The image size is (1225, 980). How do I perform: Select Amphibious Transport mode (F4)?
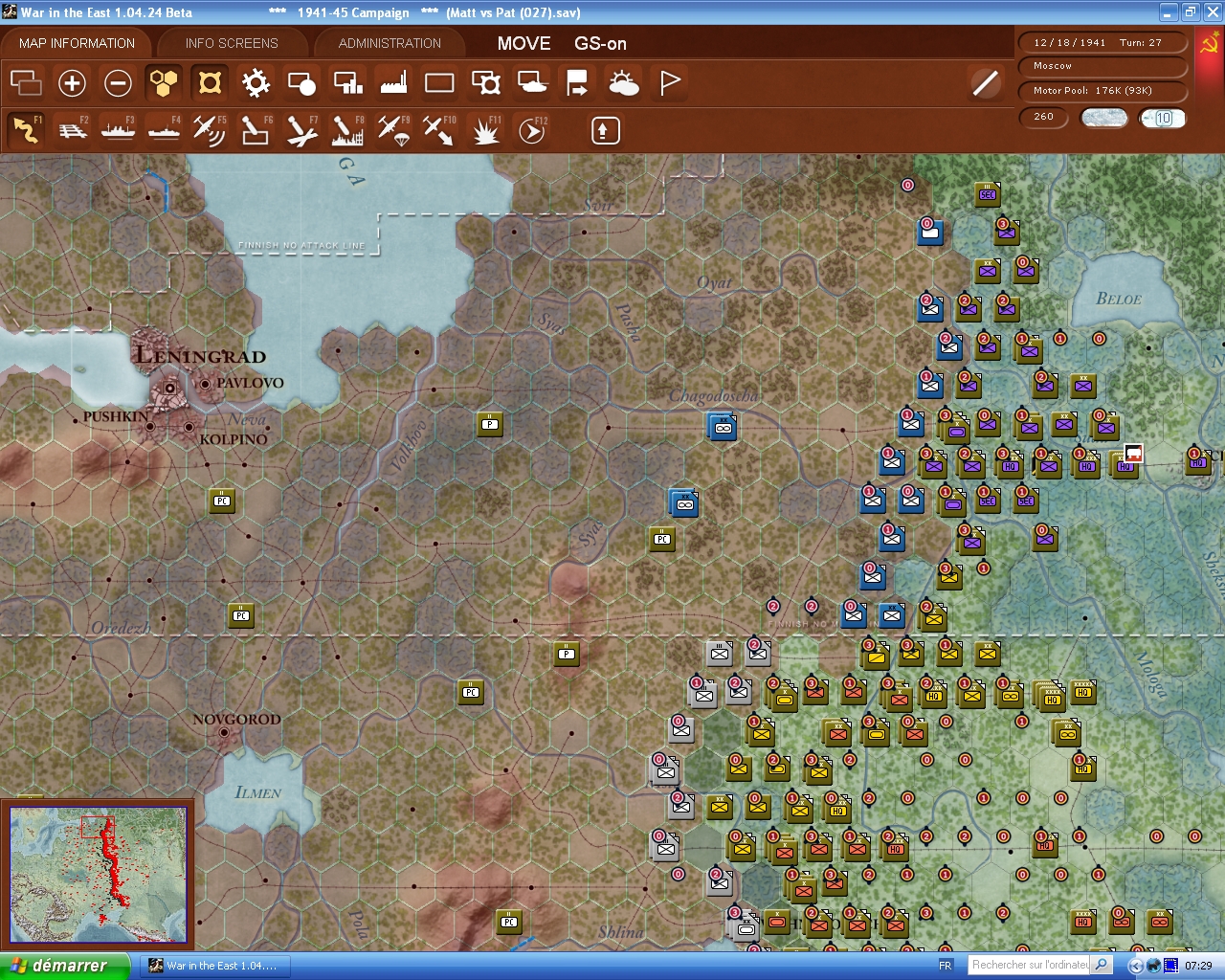point(164,130)
